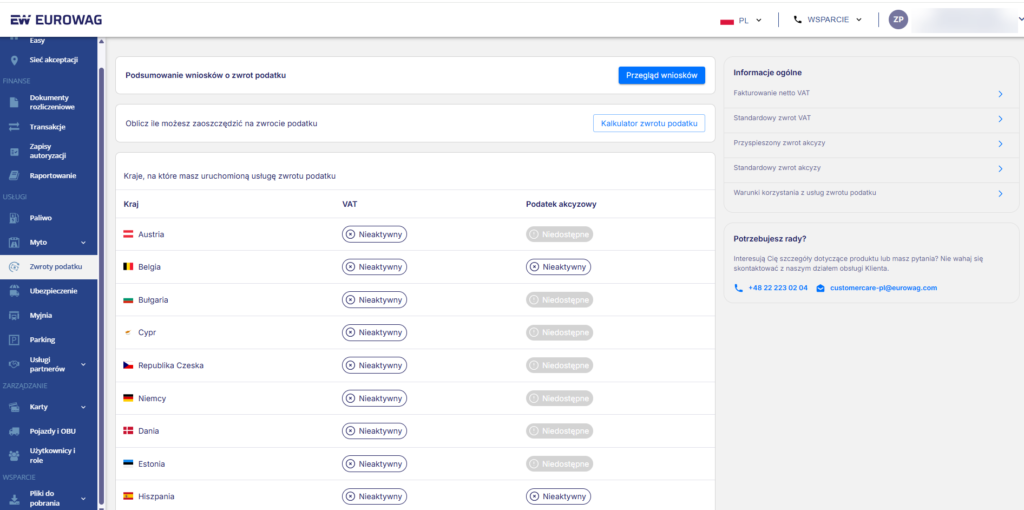Open the ZP user avatar
Viewport: 1024px width, 510px height.
pyautogui.click(x=899, y=20)
